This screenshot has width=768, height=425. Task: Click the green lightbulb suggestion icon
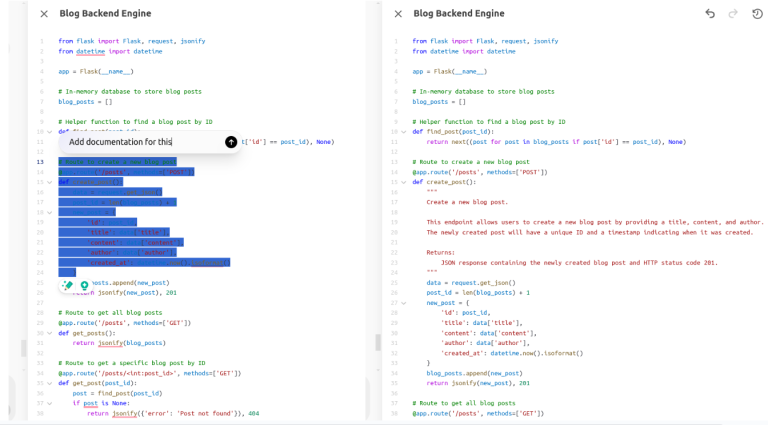[x=84, y=286]
